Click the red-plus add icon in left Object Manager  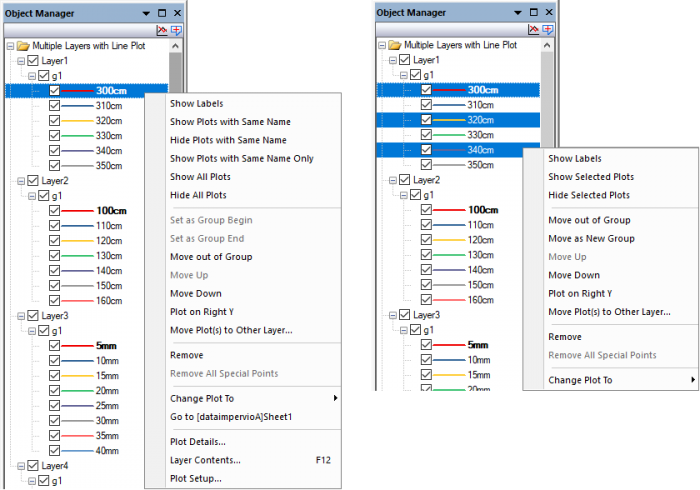176,30
